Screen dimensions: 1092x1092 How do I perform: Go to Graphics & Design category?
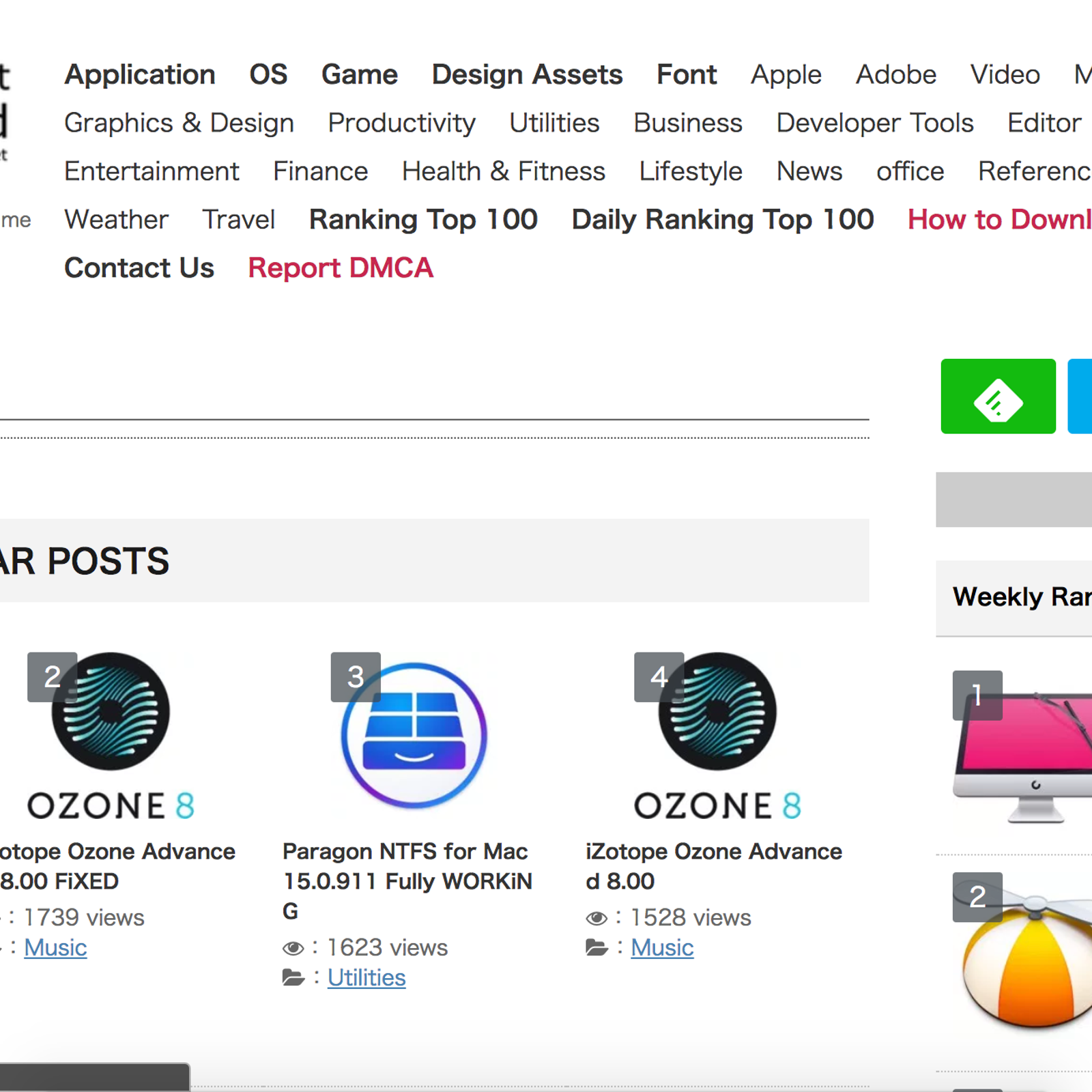tap(179, 123)
